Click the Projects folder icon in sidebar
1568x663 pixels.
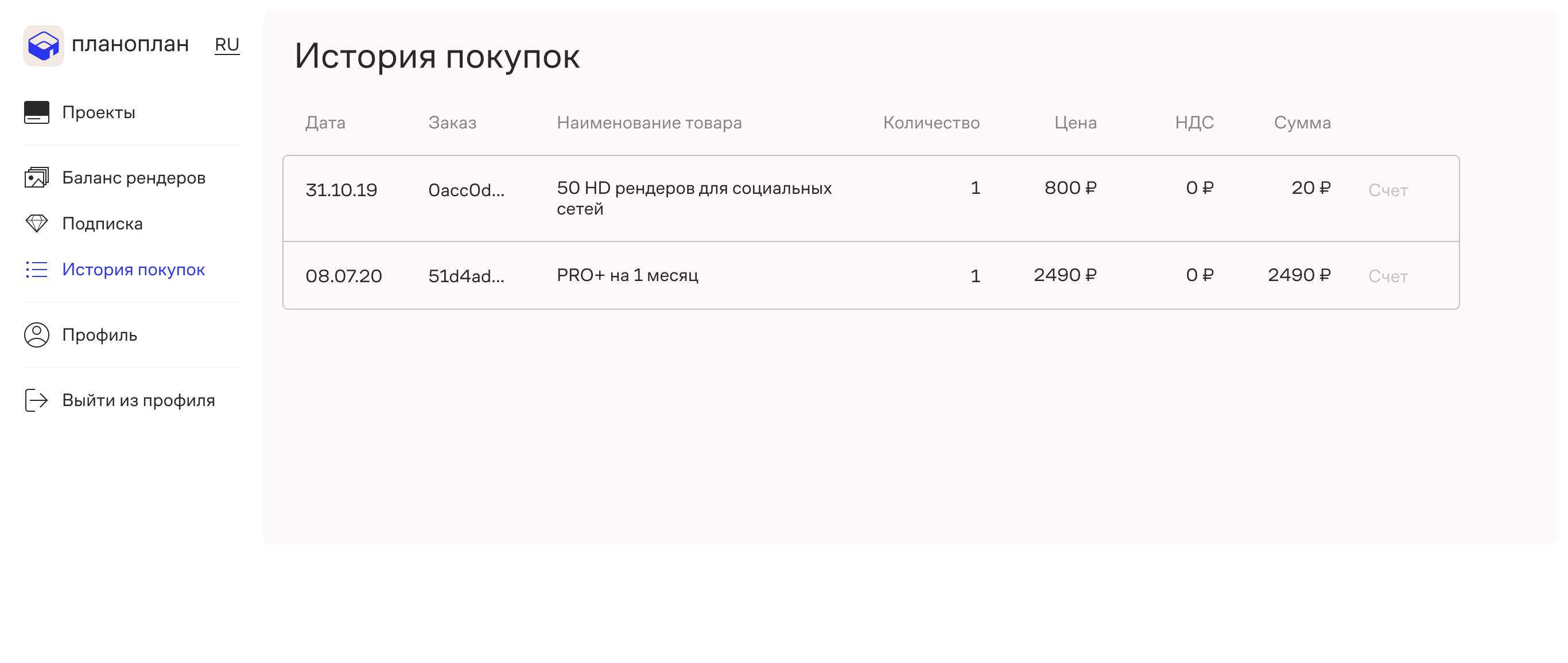pyautogui.click(x=37, y=112)
